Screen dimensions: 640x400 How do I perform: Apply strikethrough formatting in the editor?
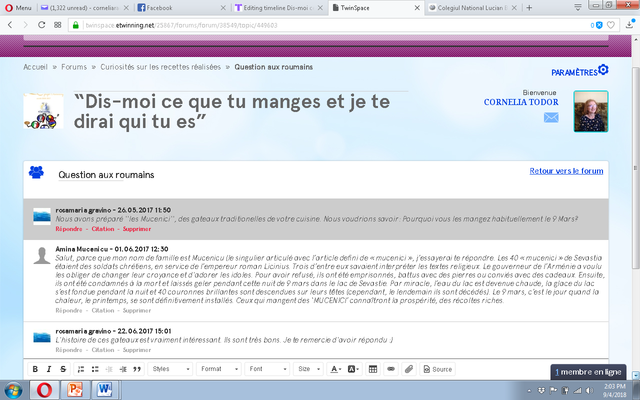coord(63,369)
